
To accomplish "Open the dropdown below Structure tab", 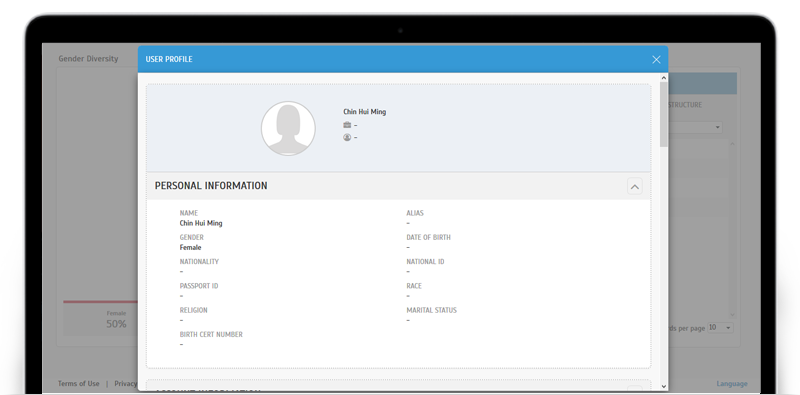I will coord(695,127).
